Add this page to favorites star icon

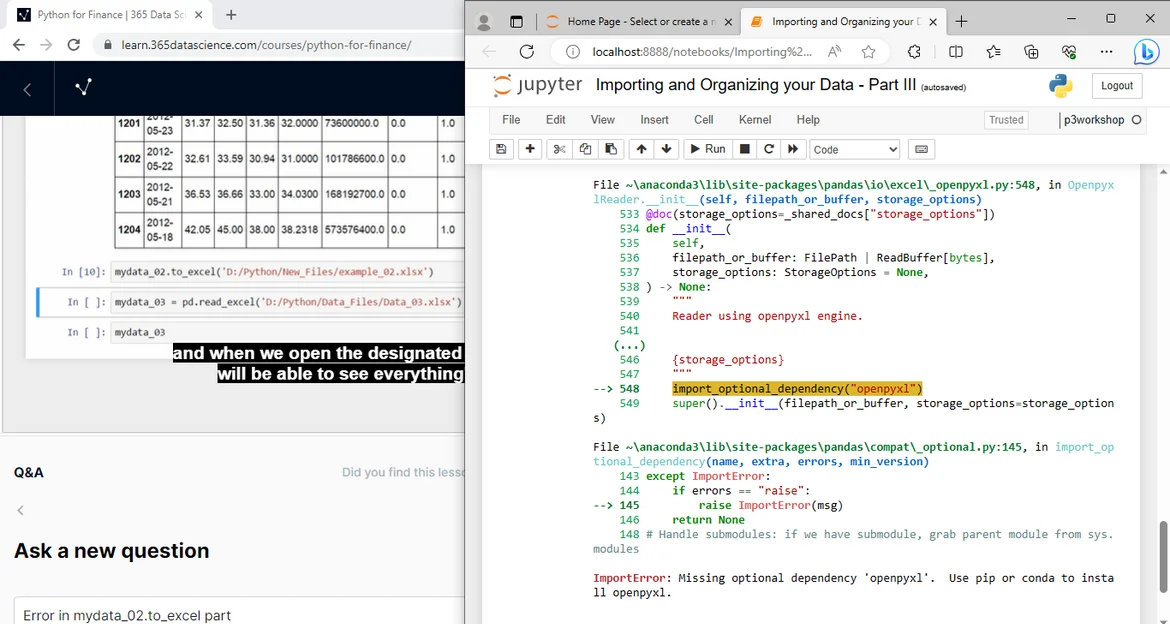pos(868,52)
